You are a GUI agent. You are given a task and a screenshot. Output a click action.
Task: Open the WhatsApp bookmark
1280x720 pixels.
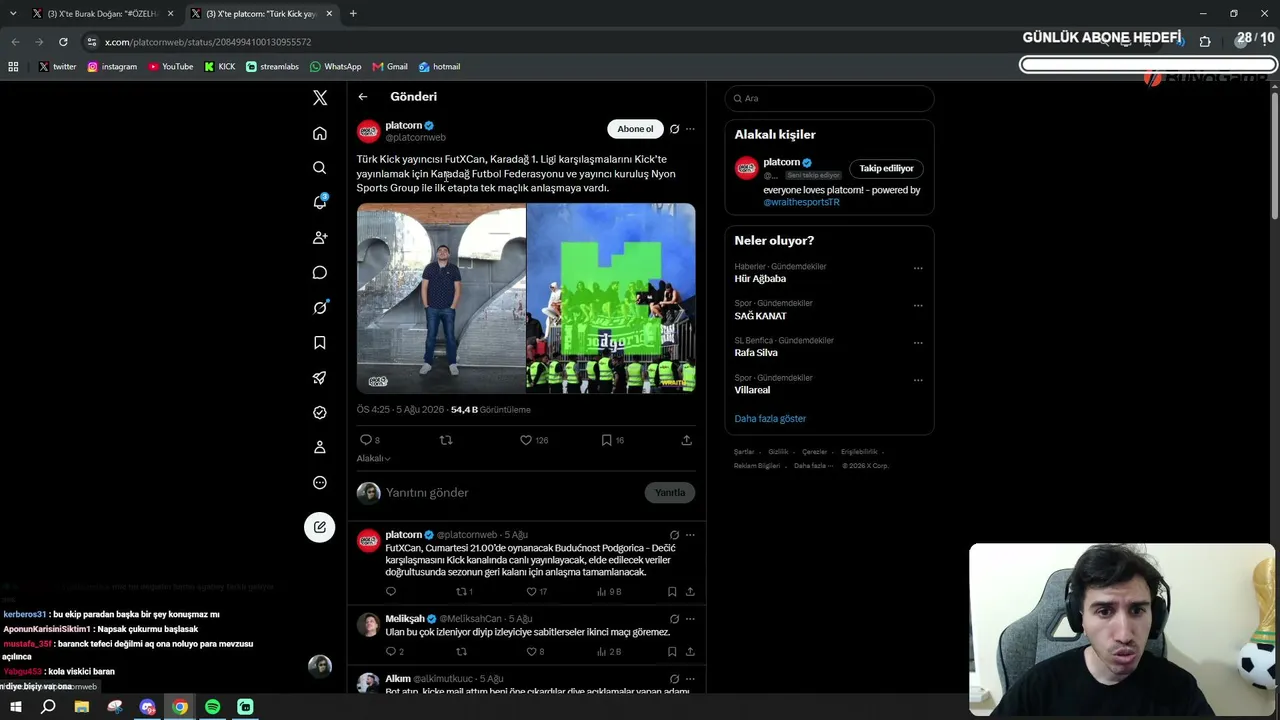336,67
